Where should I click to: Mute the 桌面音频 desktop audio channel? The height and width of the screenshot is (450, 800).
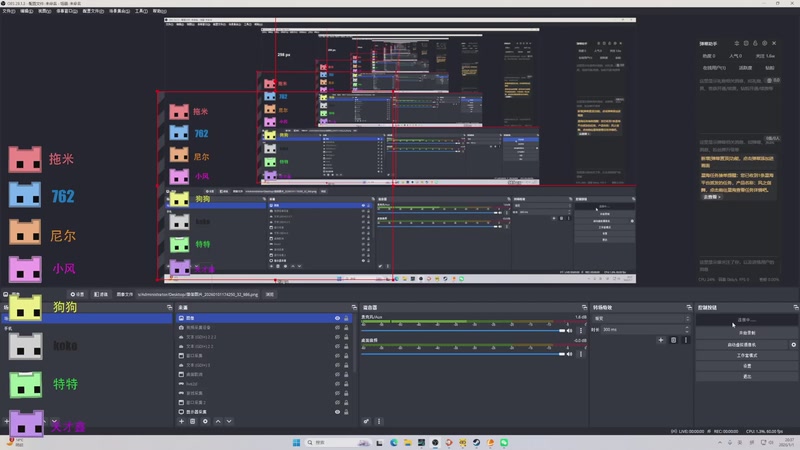pyautogui.click(x=570, y=354)
